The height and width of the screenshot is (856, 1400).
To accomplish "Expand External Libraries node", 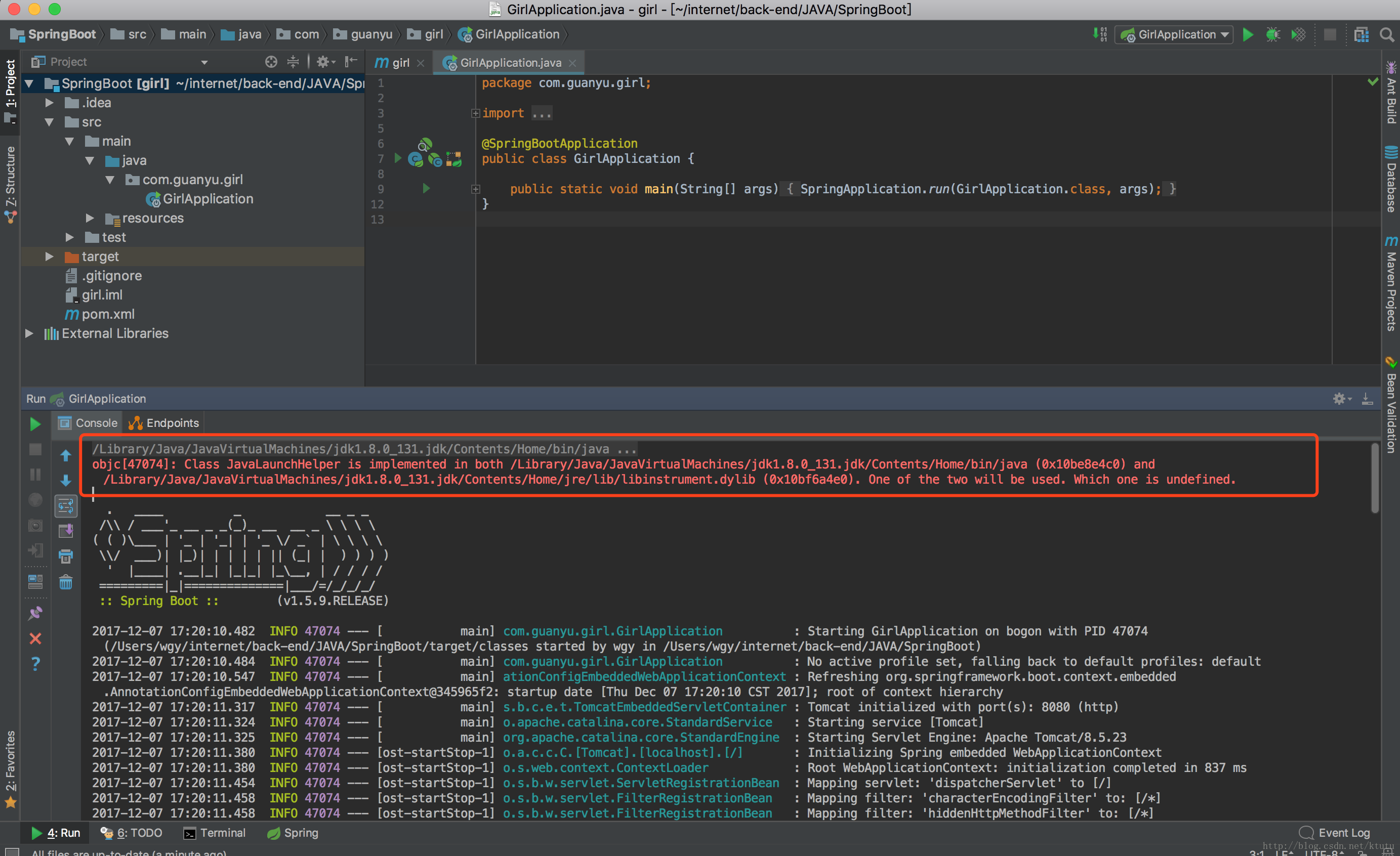I will coord(29,333).
